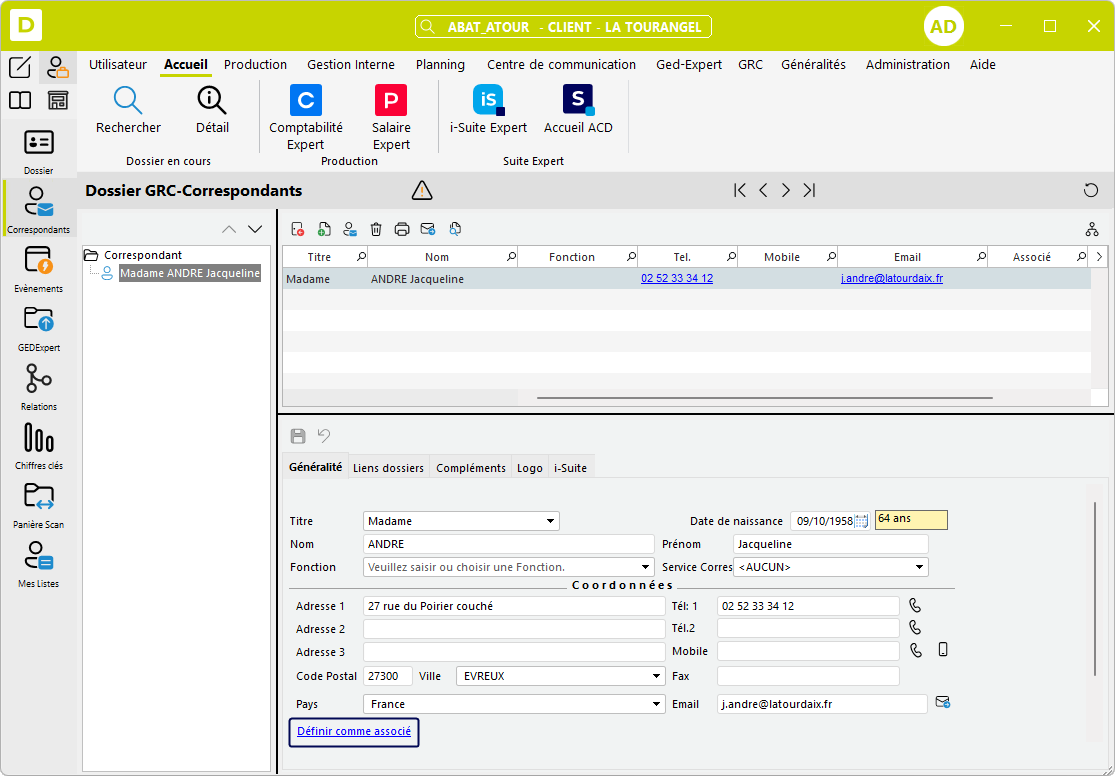Expand the Pays dropdown showing France

click(x=655, y=704)
